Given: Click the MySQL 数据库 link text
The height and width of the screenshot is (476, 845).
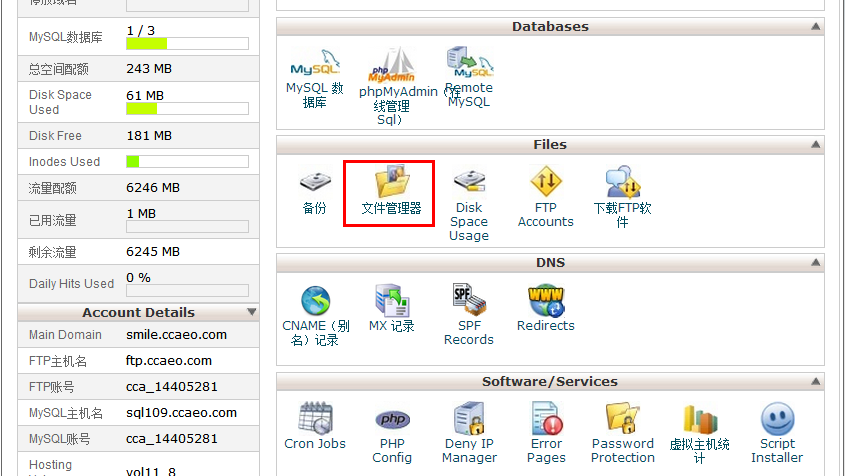Looking at the screenshot, I should point(315,95).
